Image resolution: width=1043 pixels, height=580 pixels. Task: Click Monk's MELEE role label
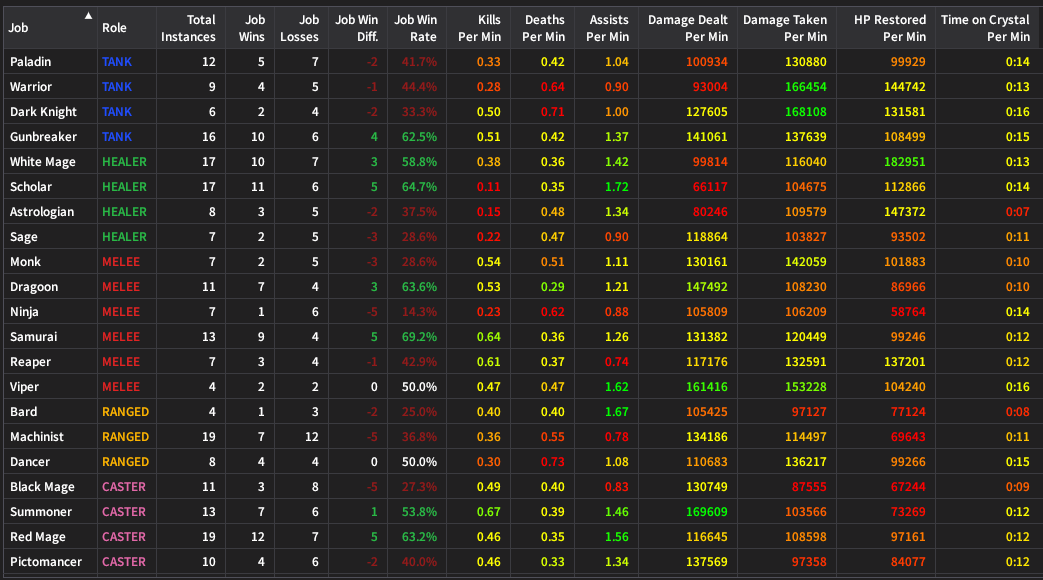click(121, 261)
